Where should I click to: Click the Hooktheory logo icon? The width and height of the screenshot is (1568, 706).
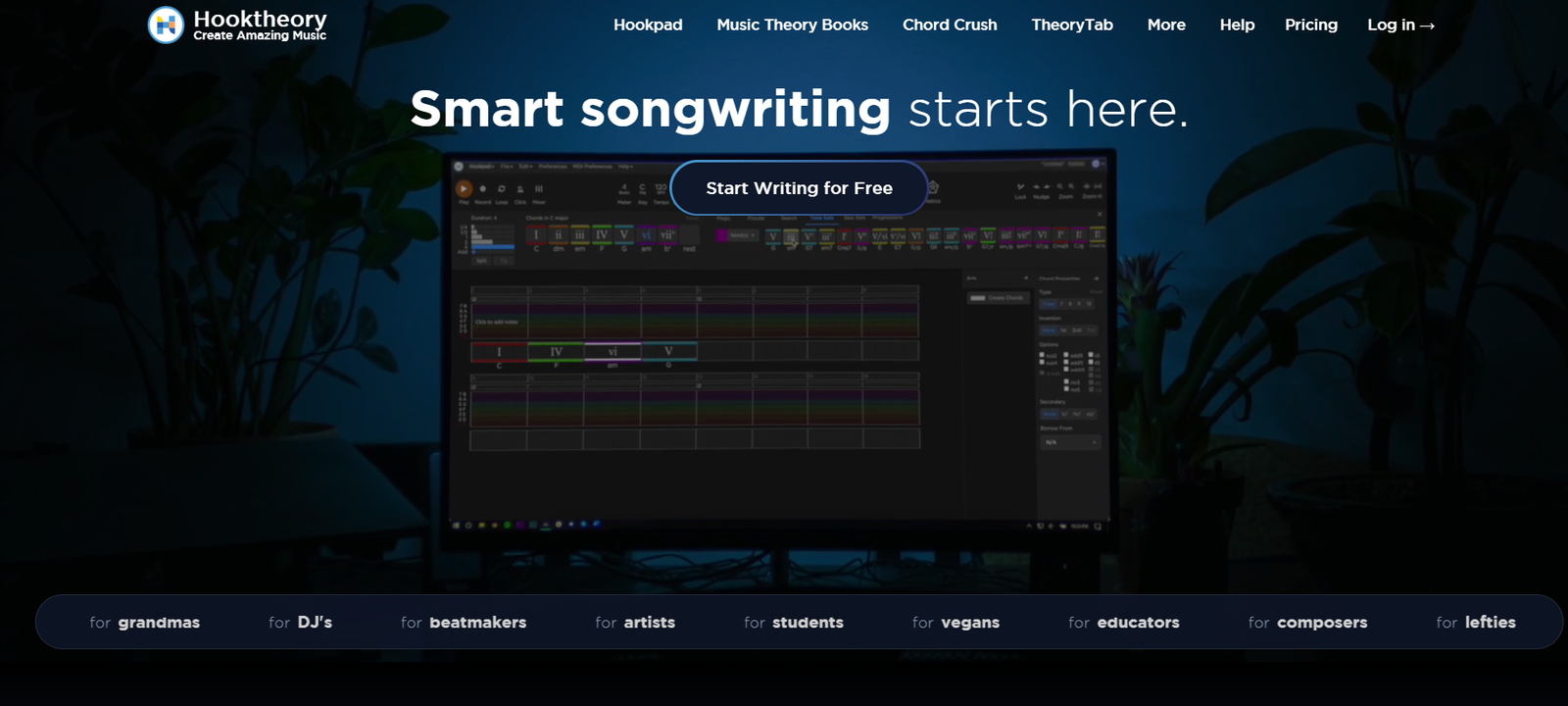click(166, 25)
